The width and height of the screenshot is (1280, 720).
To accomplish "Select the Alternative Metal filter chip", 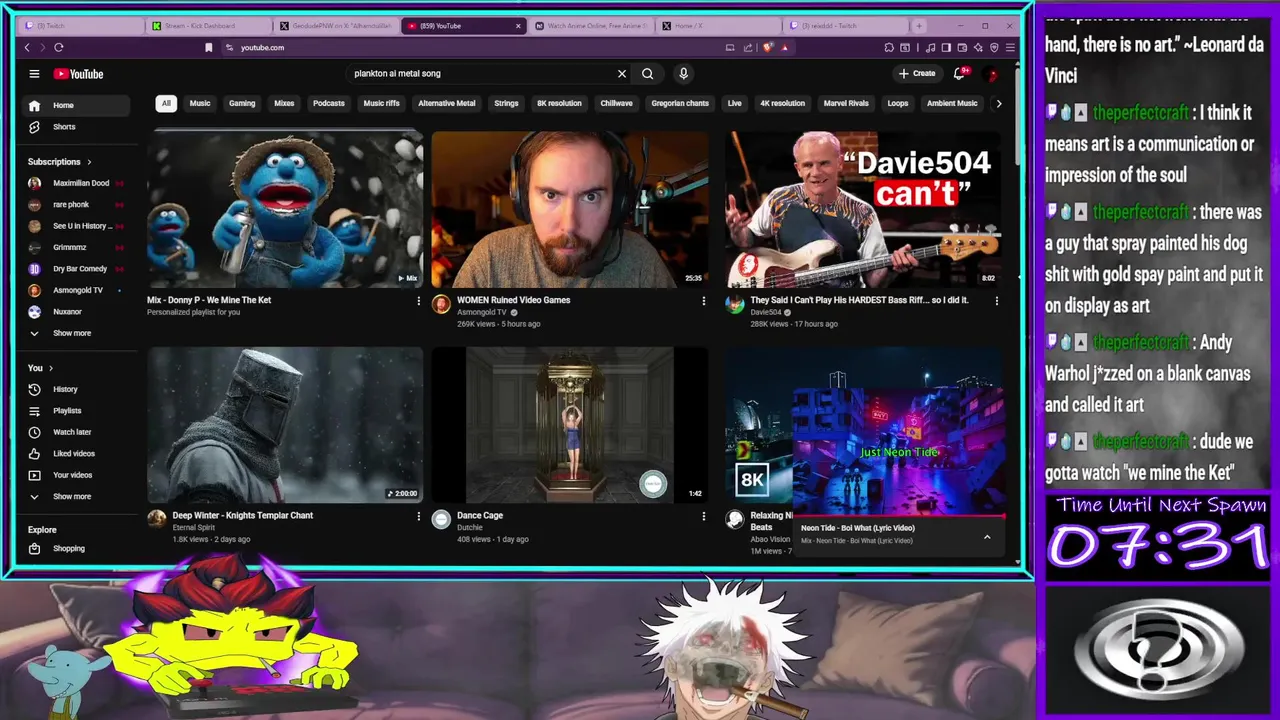I will 446,103.
